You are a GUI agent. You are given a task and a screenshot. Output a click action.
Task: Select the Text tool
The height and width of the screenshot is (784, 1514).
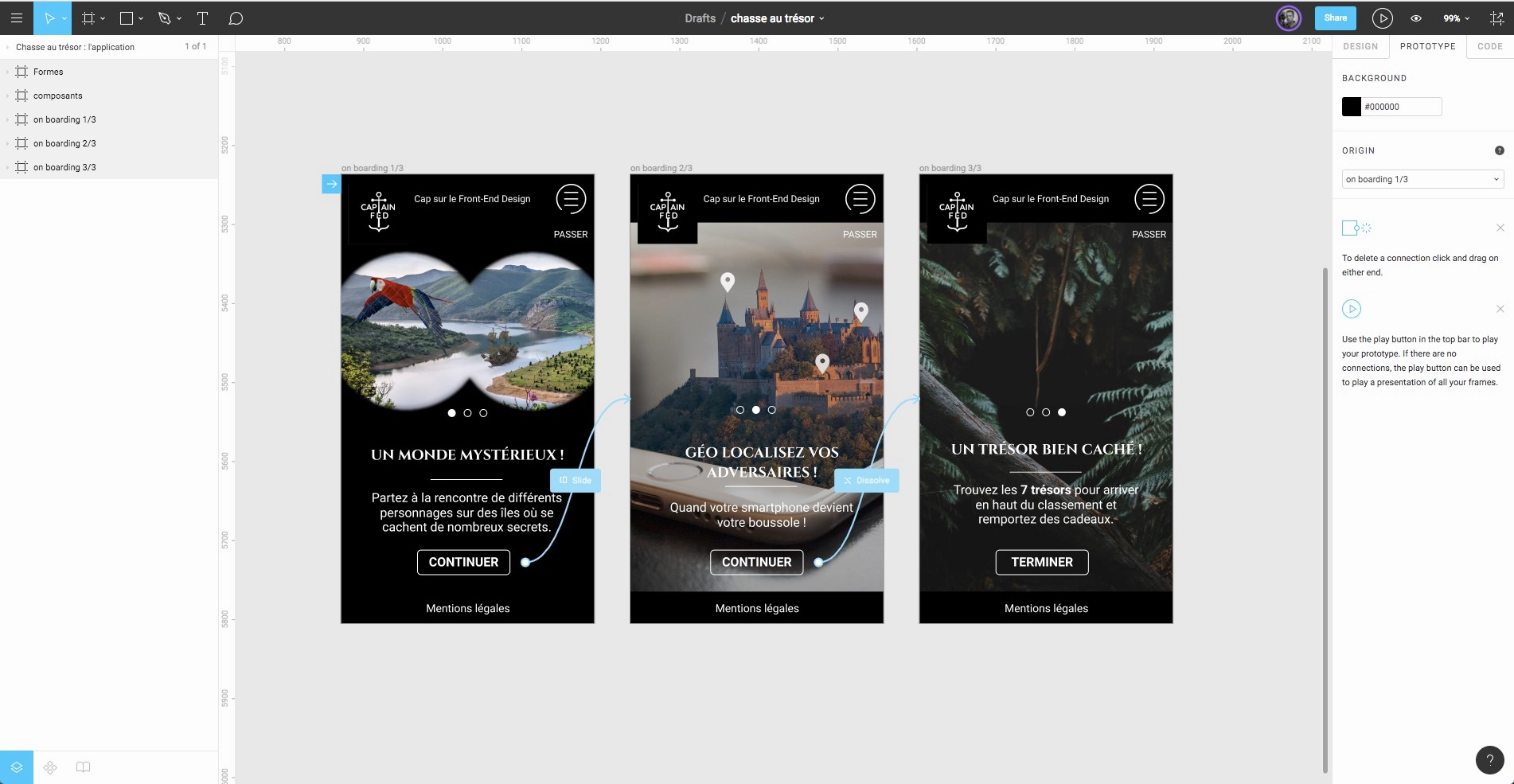[202, 18]
